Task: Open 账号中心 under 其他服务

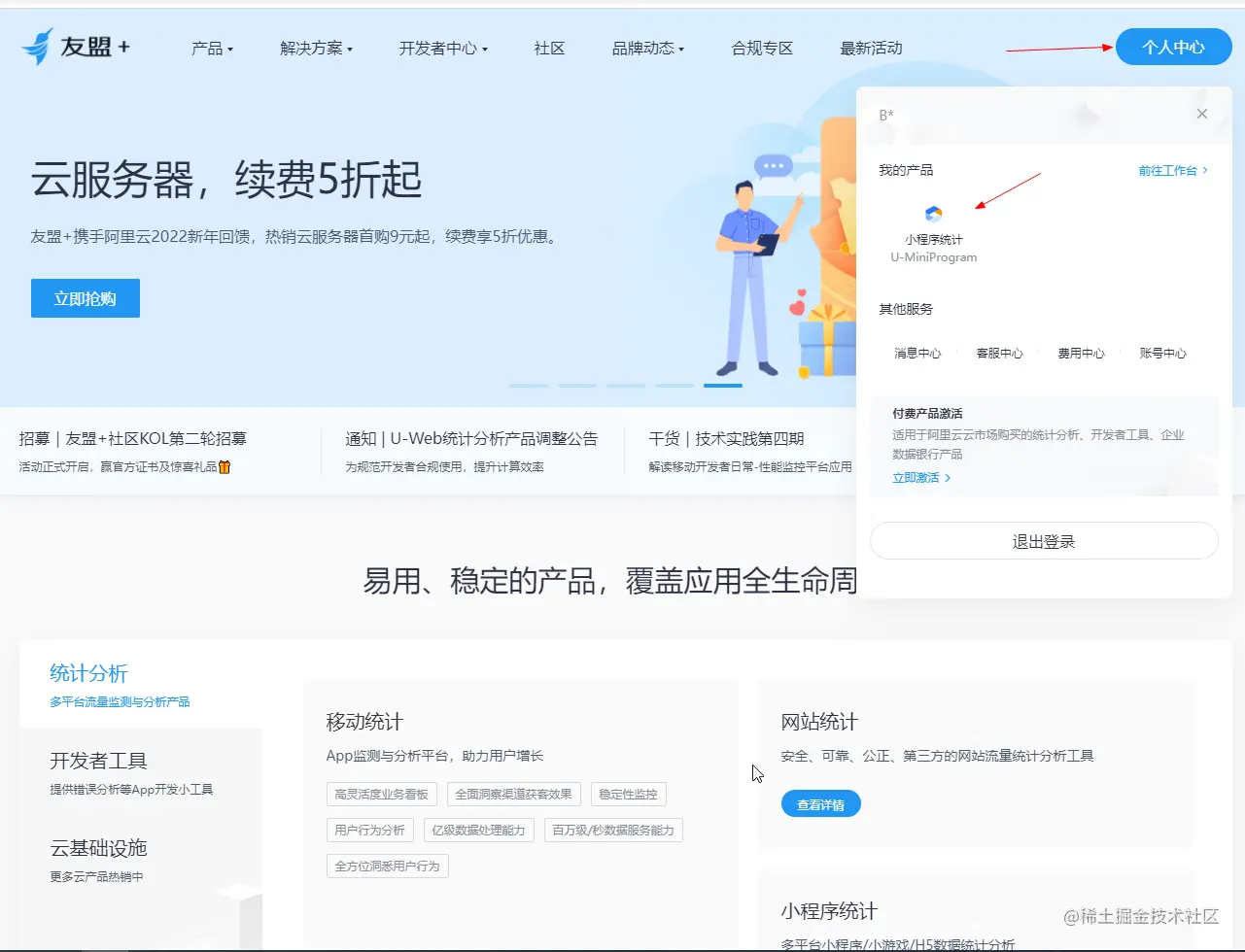Action: pos(1162,354)
